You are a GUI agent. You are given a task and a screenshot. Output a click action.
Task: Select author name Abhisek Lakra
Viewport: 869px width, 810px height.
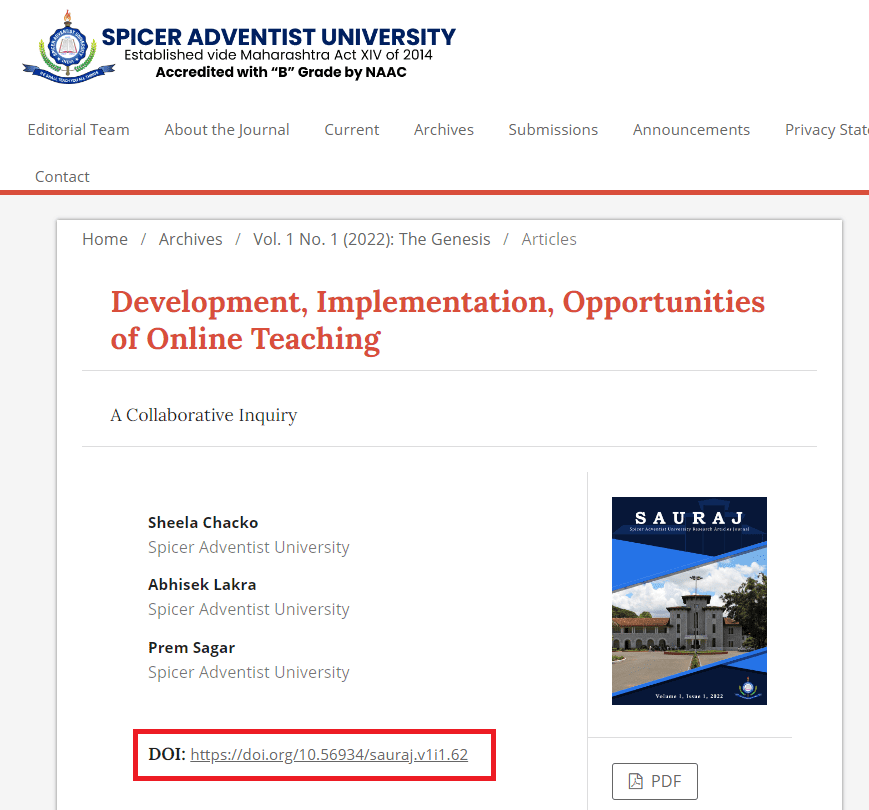coord(202,585)
